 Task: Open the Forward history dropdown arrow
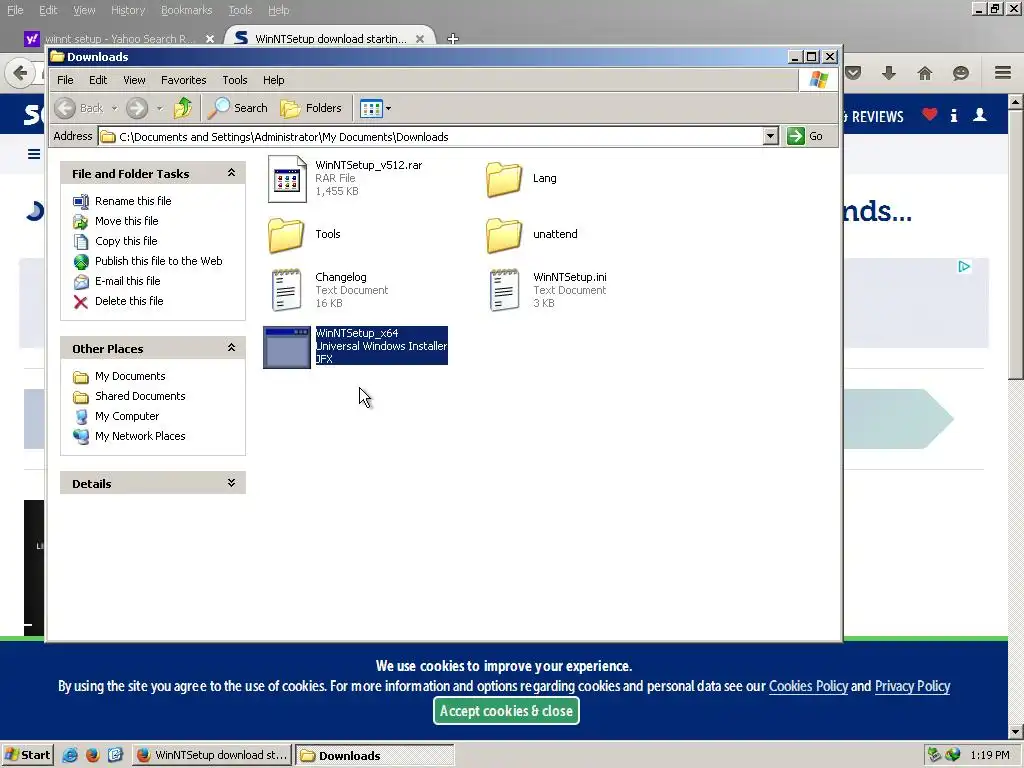tap(159, 108)
